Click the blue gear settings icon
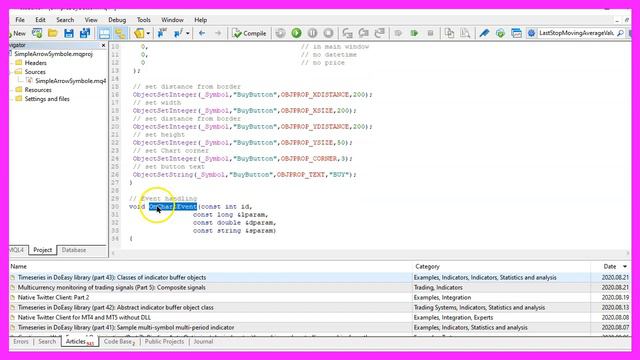The image size is (640, 360). 531,33
